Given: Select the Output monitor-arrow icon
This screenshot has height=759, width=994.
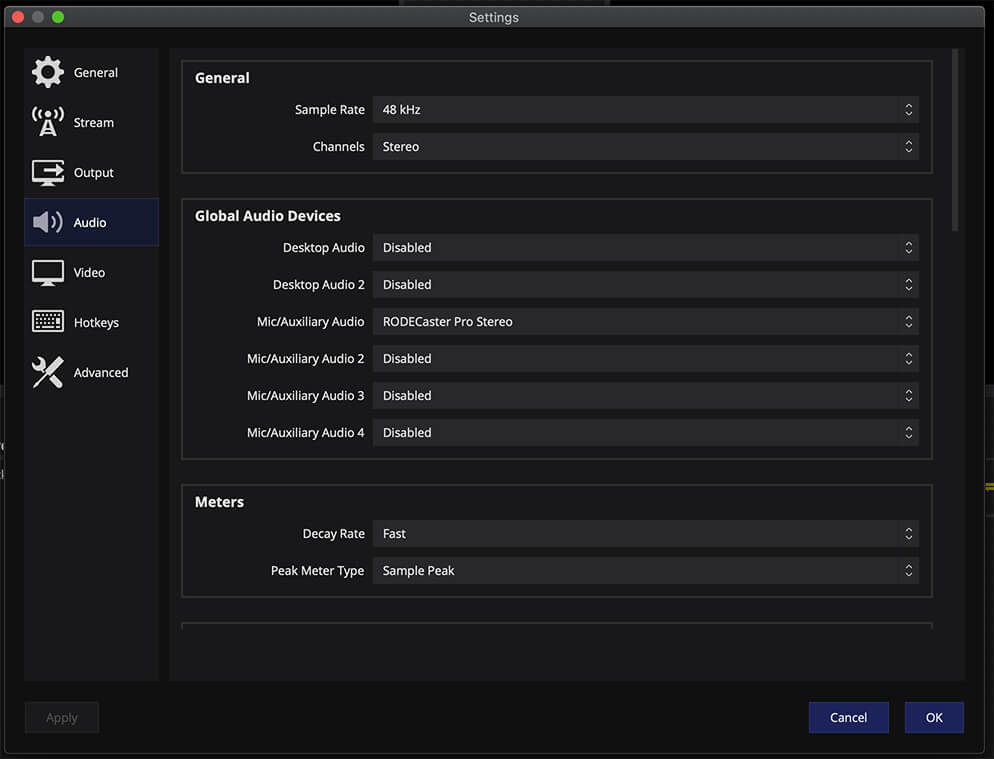Looking at the screenshot, I should pos(48,172).
